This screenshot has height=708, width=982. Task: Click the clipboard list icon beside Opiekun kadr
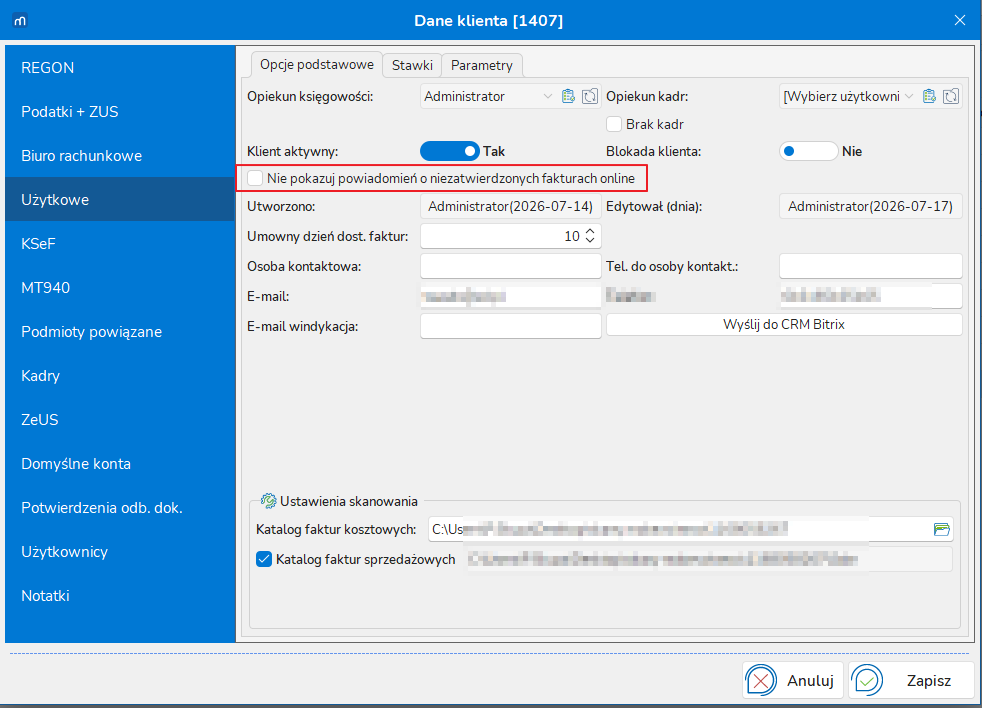click(929, 96)
